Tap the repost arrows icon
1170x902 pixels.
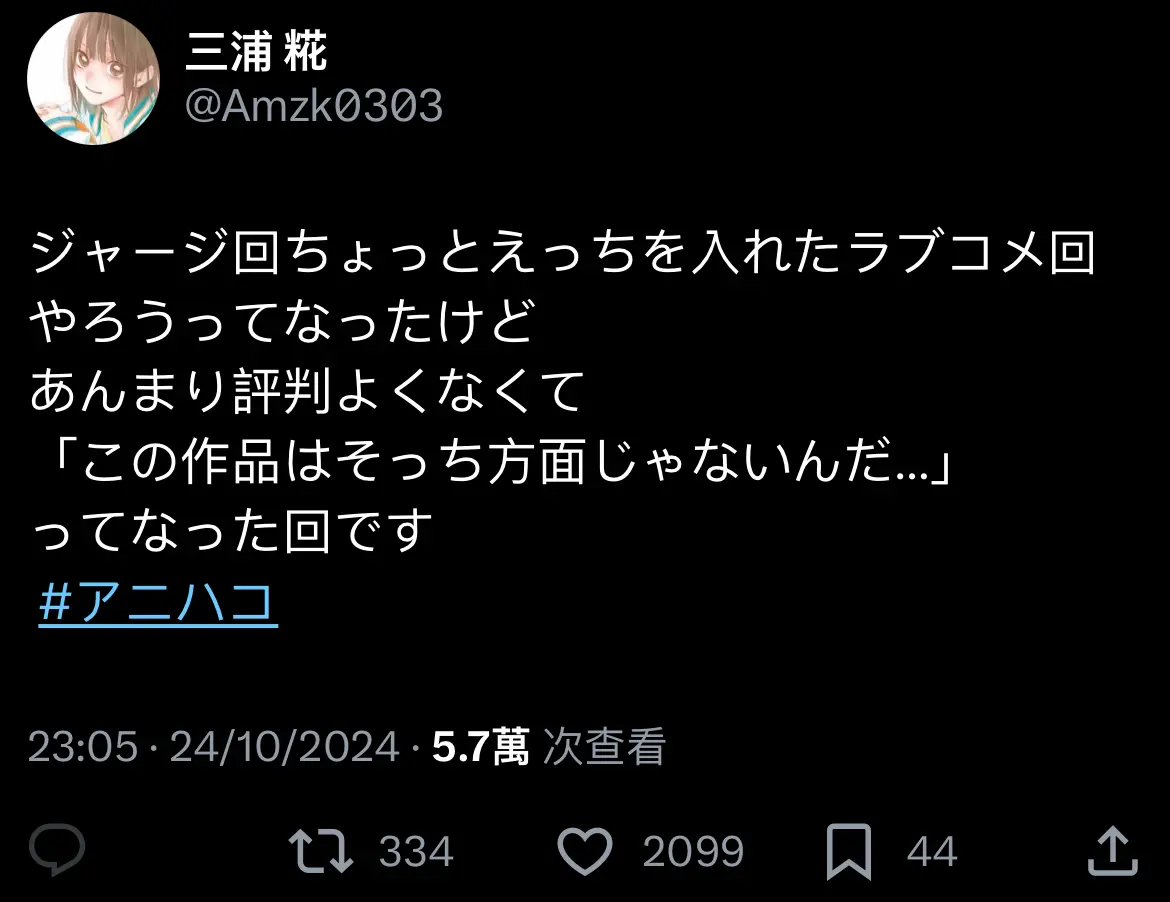pyautogui.click(x=321, y=851)
